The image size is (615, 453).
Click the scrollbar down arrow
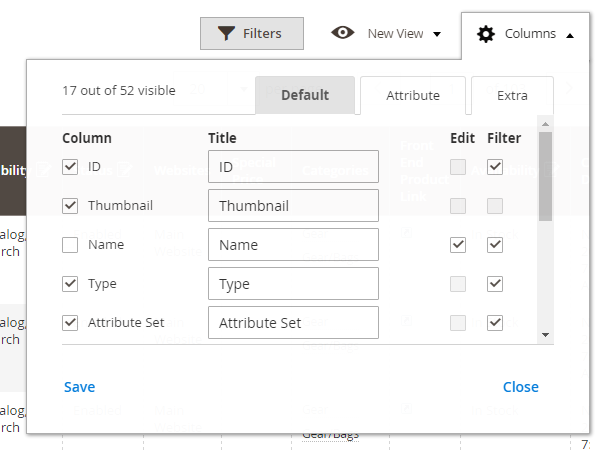click(x=545, y=335)
